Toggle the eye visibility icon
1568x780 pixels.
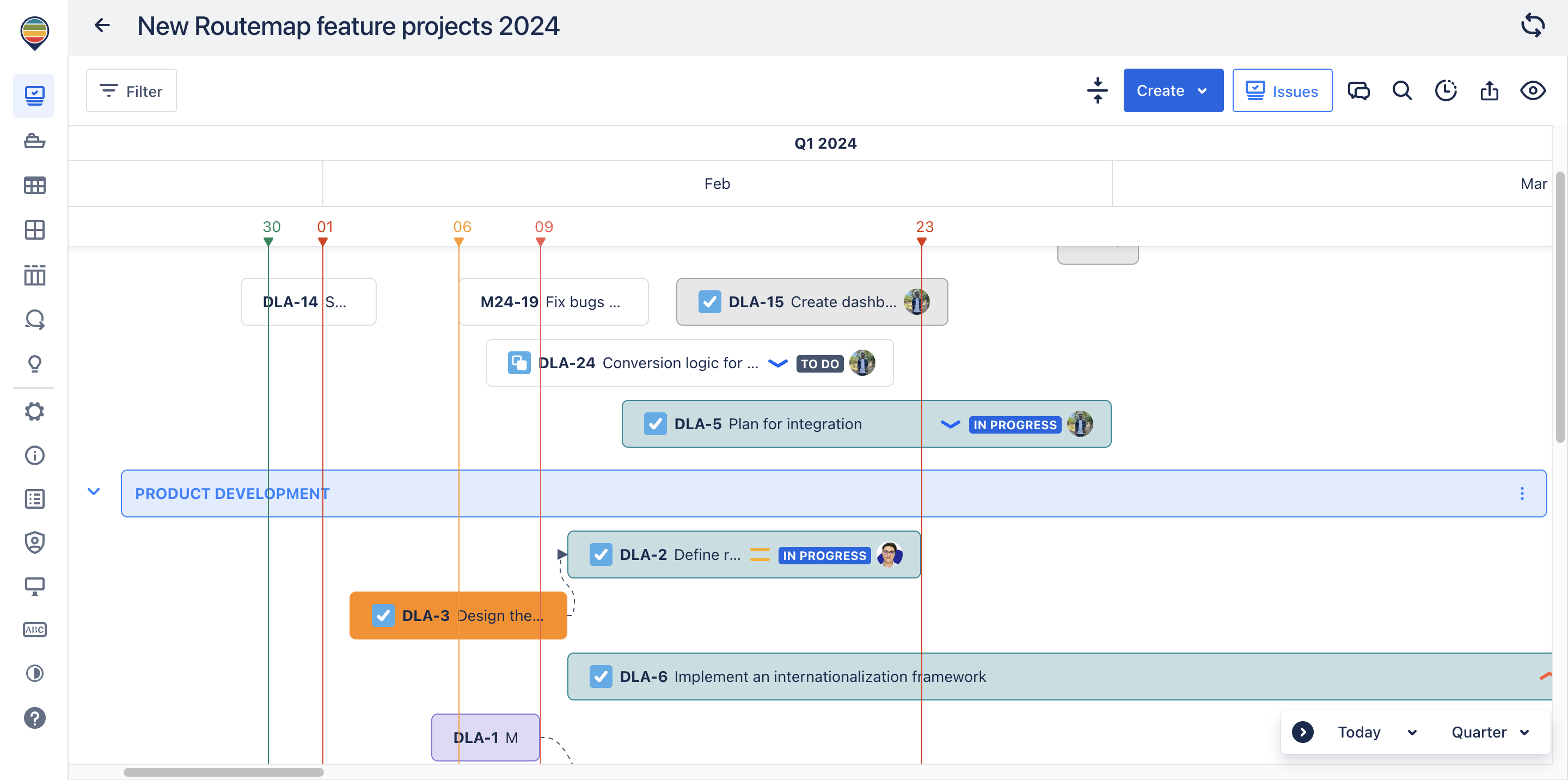click(1532, 90)
